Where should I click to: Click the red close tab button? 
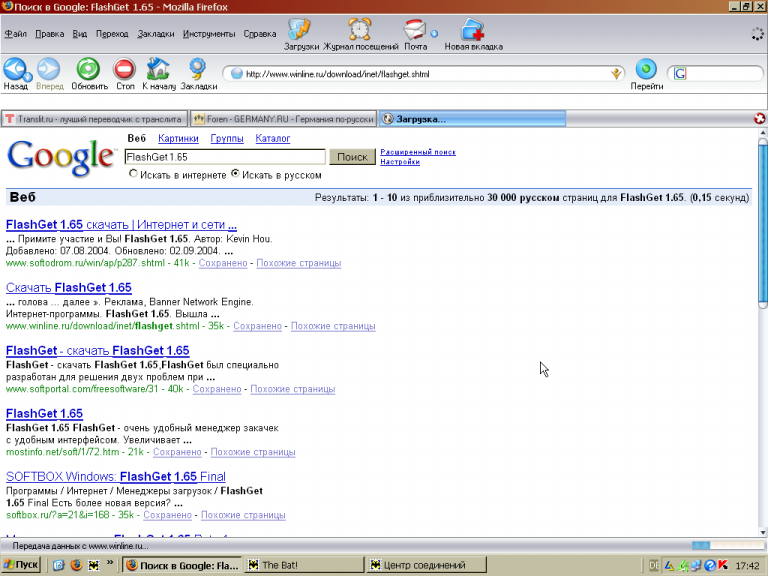coord(760,119)
